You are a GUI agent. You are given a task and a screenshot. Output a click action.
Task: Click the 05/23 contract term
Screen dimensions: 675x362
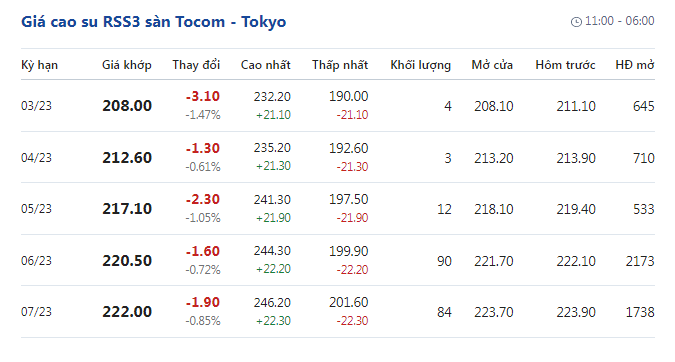coord(36,209)
